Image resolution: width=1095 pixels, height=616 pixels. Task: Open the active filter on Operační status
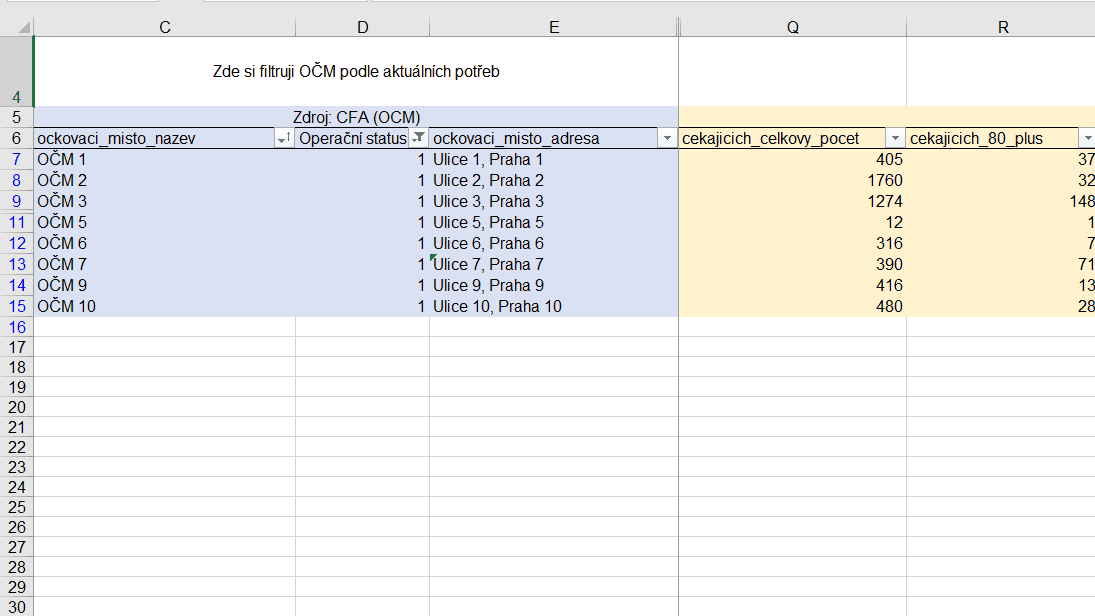(419, 139)
